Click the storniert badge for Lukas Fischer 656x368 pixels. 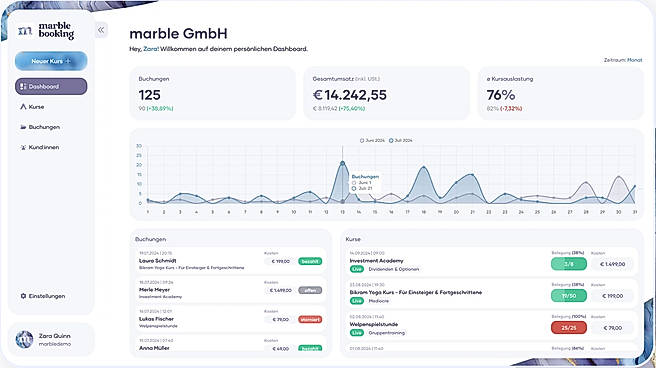click(x=310, y=319)
